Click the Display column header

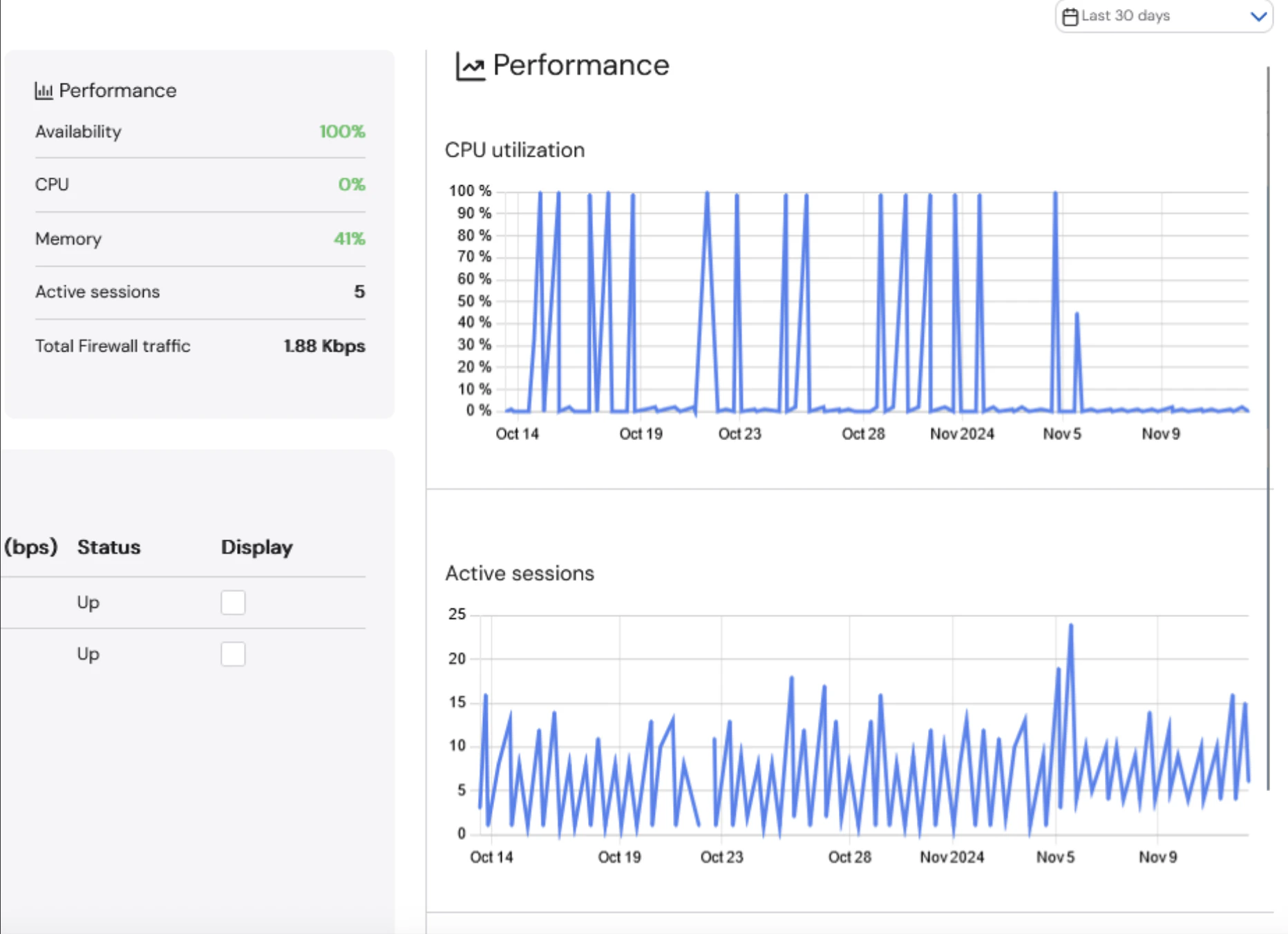click(x=257, y=547)
